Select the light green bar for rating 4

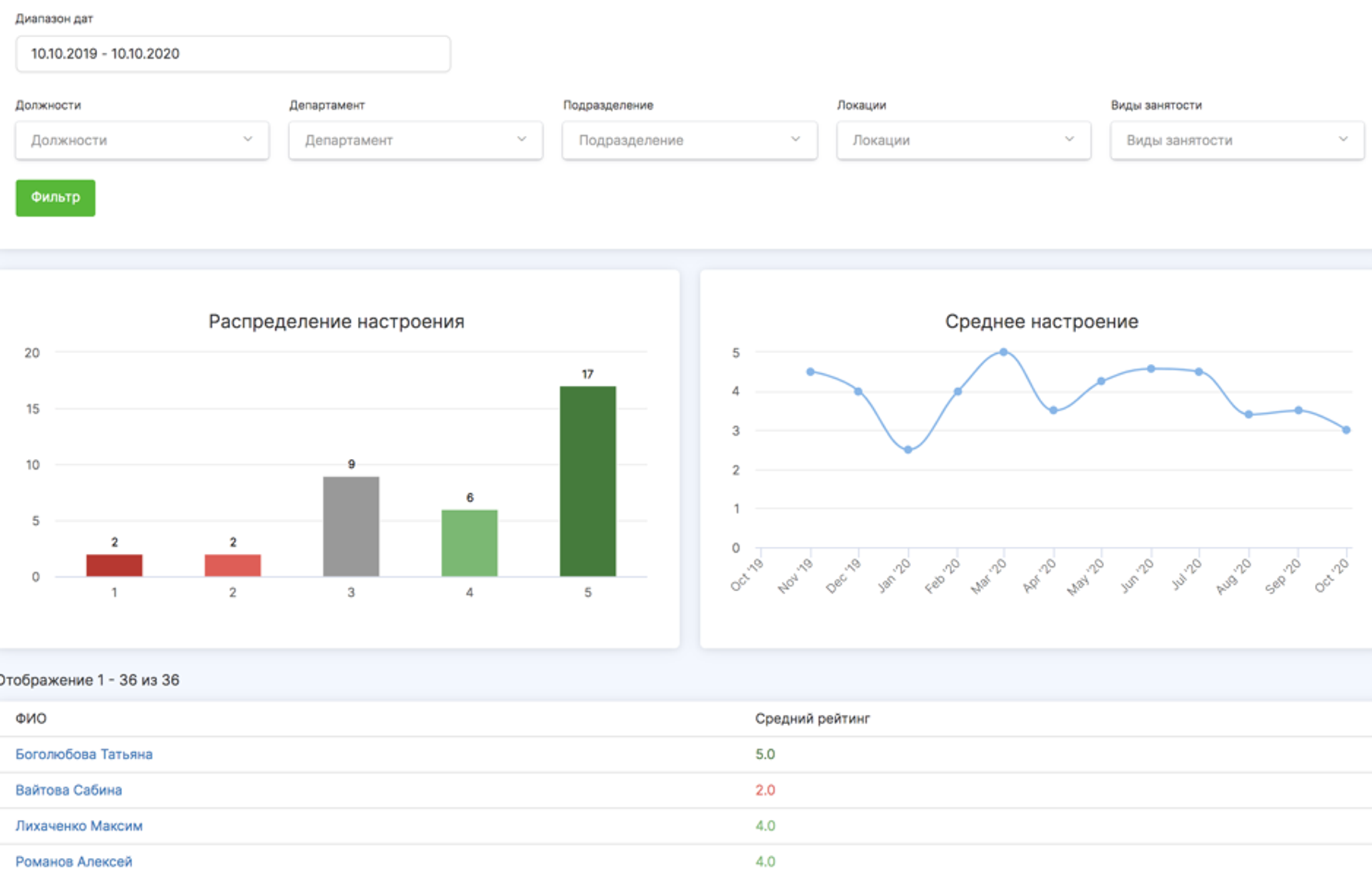pos(469,543)
